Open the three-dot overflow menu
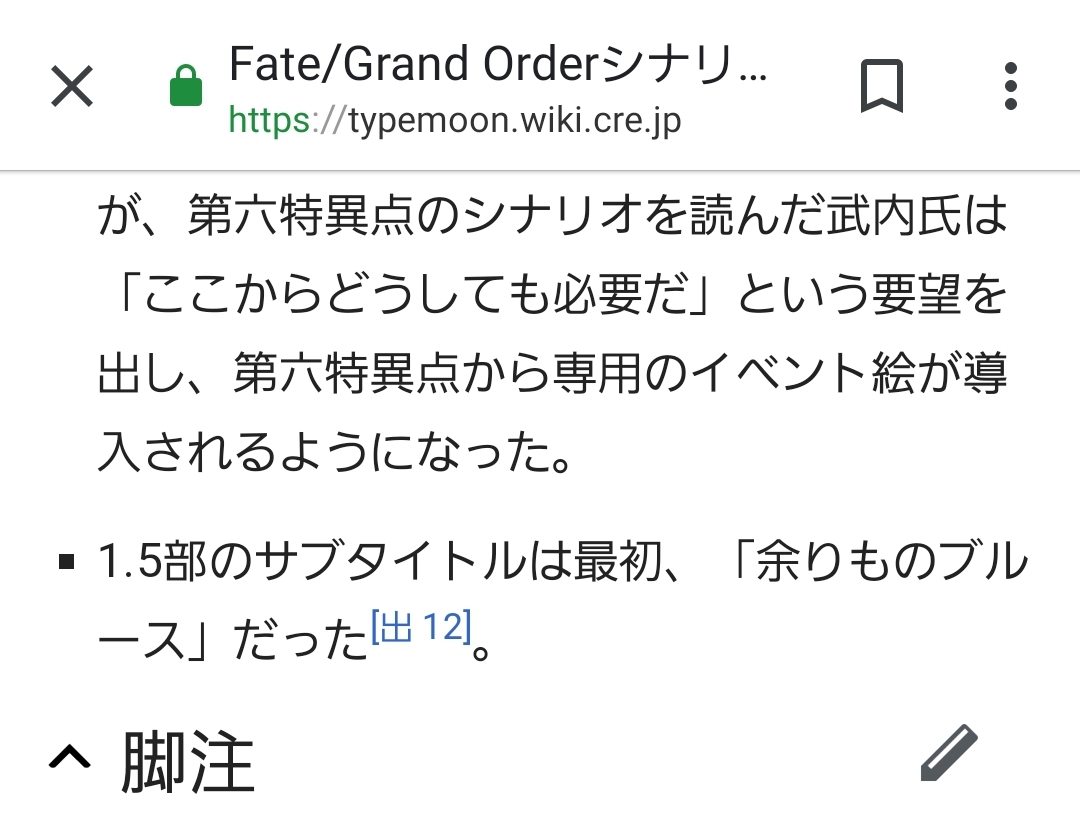Screen dimensions: 1080x836 click(x=1010, y=86)
